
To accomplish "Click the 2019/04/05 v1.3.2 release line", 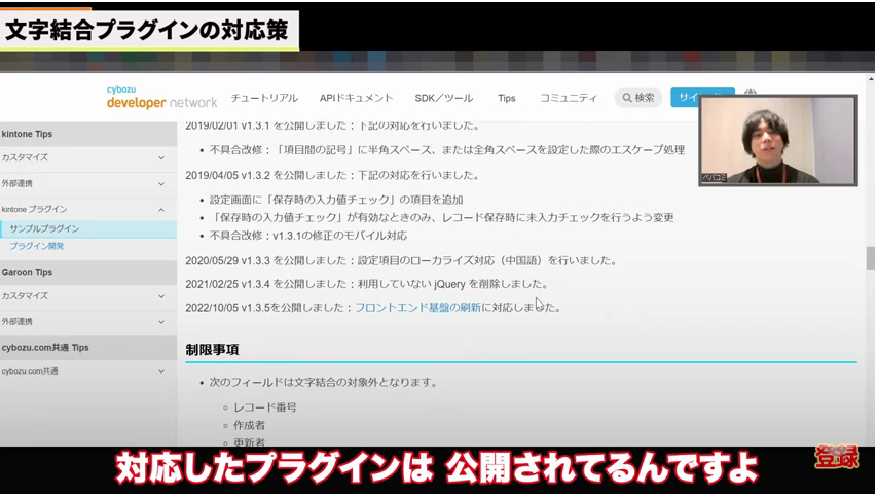I will point(333,175).
